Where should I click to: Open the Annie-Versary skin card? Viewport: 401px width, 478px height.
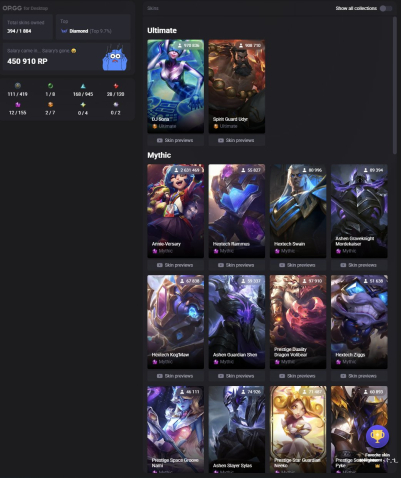[175, 211]
